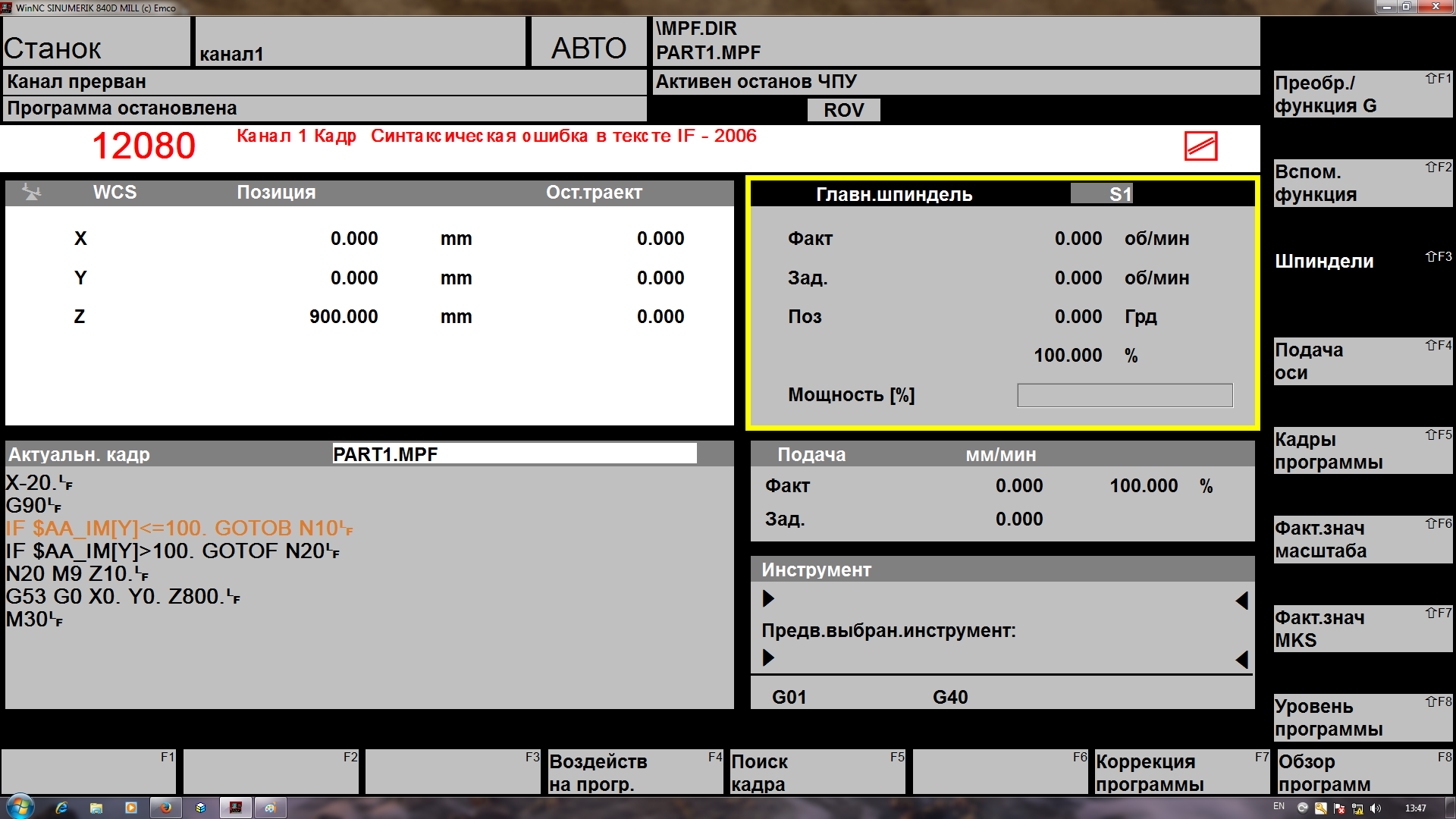Viewport: 1456px width, 819px height.
Task: Click the grey circular arrow tray icon
Action: click(1303, 808)
